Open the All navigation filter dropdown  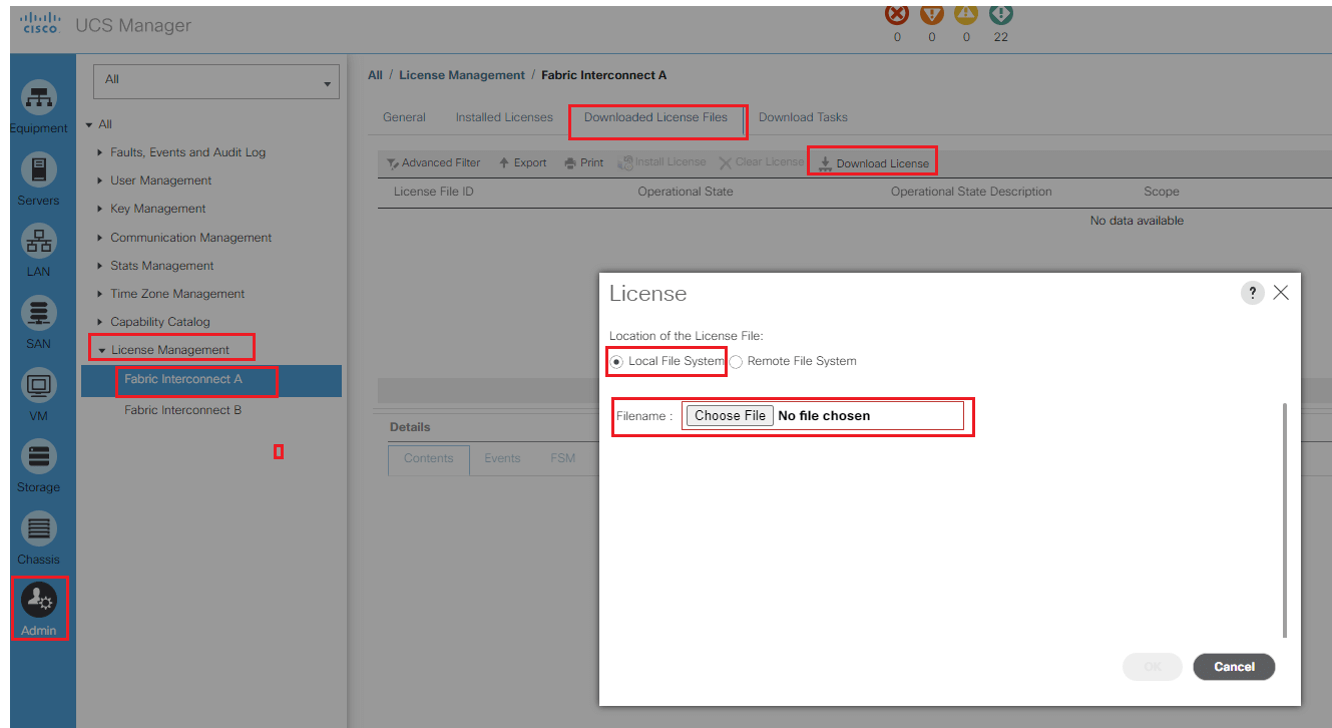coord(216,82)
